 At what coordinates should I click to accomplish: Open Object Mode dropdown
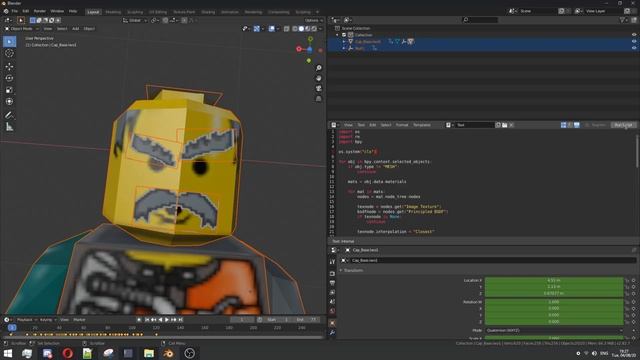21,29
